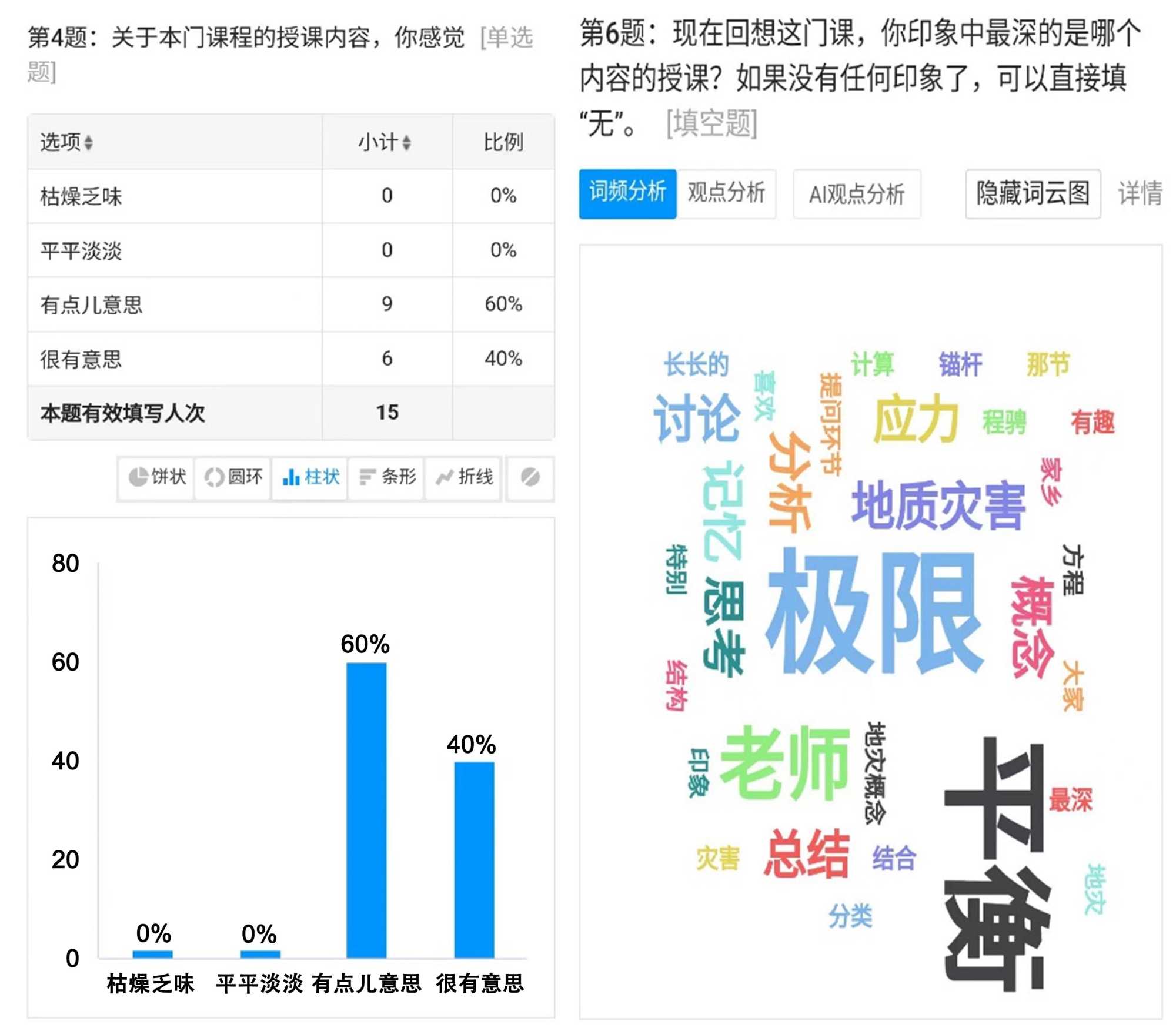Switch to ring chart (圆环) view
Viewport: 1176px width, 1028px height.
[233, 477]
